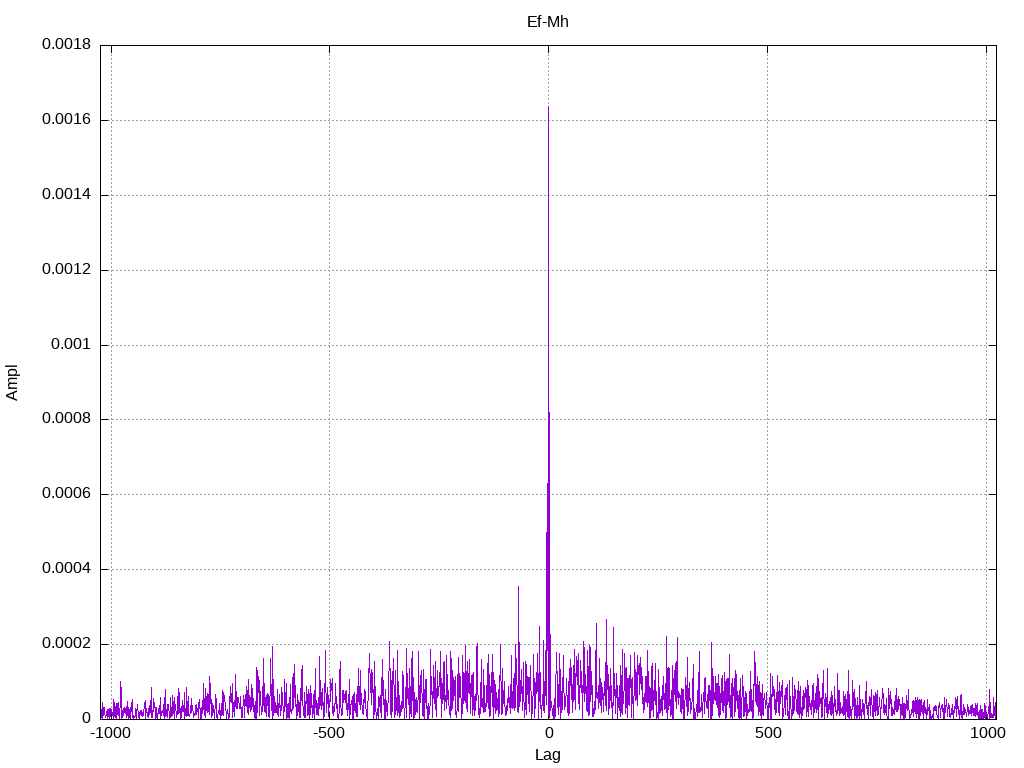Click the -1000 x-axis tick label
The image size is (1024, 768).
(x=111, y=733)
